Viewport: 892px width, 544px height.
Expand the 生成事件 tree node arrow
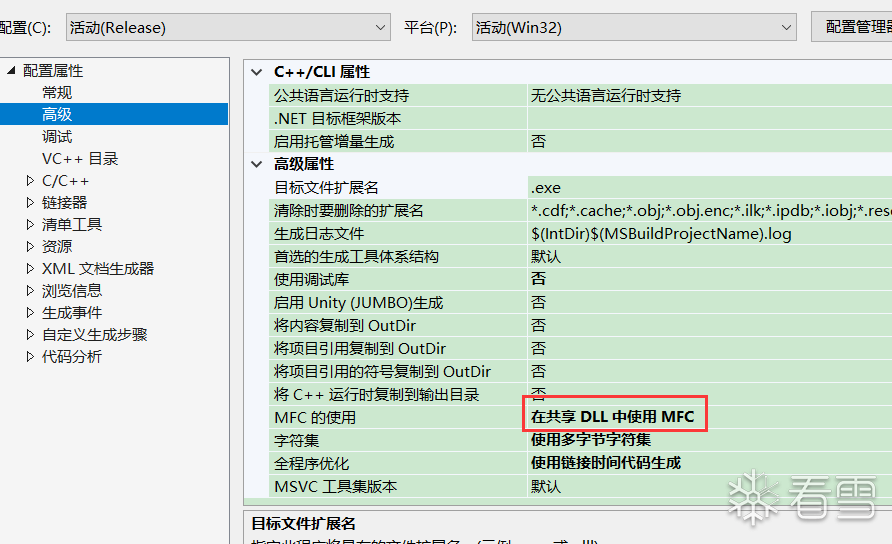[x=30, y=312]
